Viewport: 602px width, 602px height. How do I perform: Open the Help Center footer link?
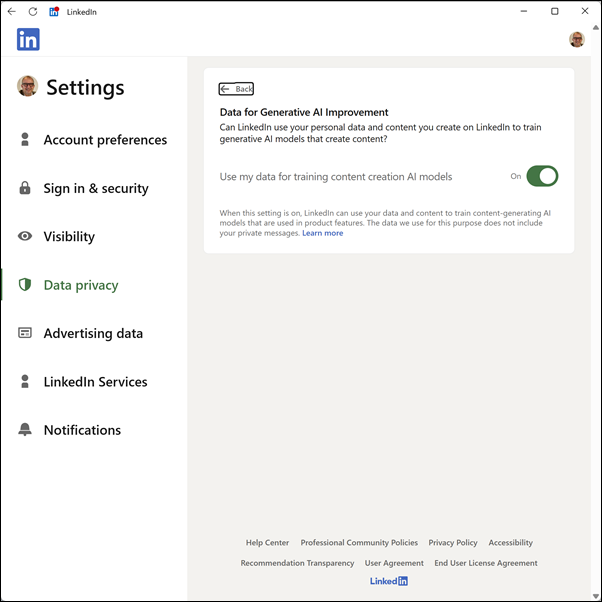[267, 543]
